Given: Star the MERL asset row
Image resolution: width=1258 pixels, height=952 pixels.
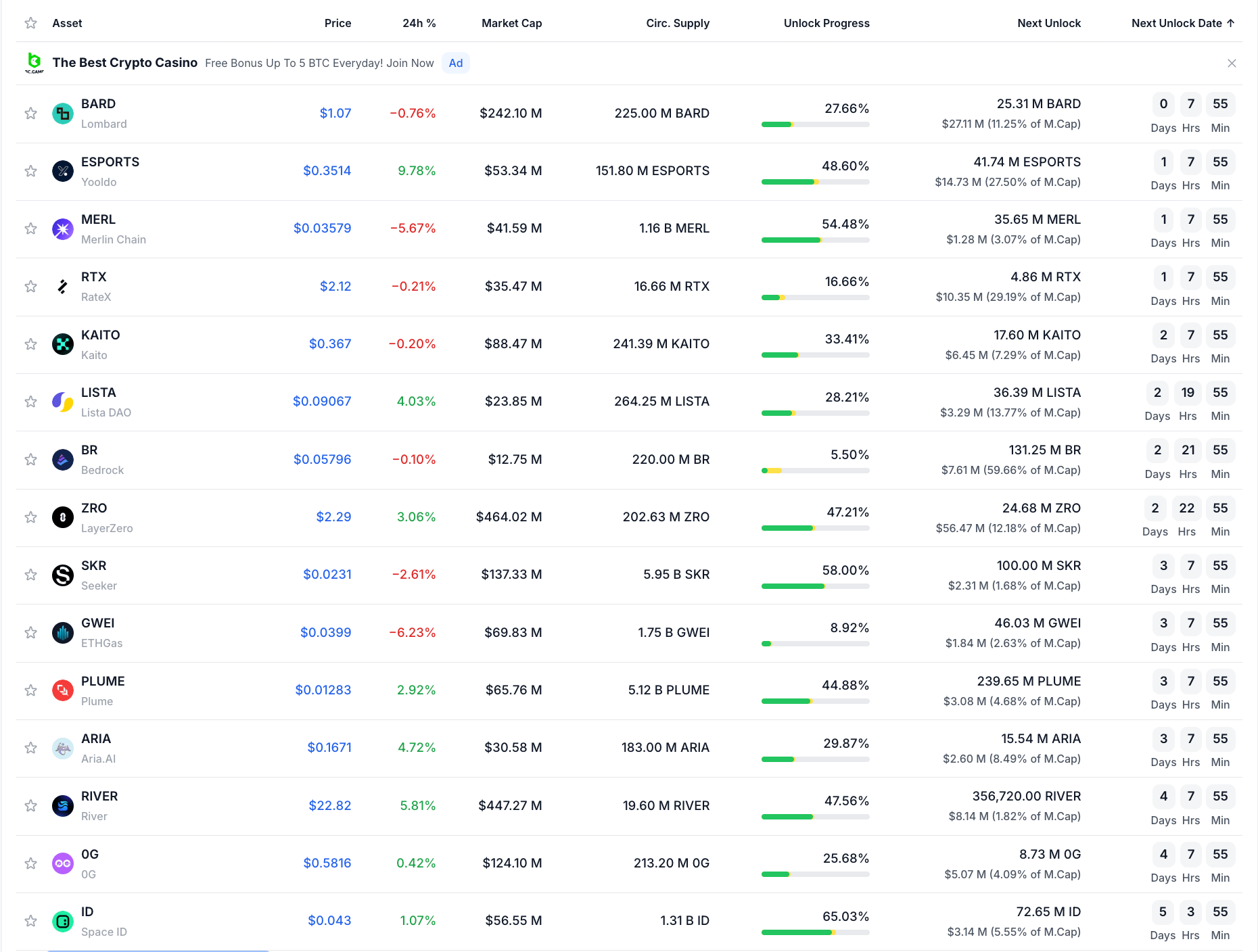Looking at the screenshot, I should click(30, 229).
